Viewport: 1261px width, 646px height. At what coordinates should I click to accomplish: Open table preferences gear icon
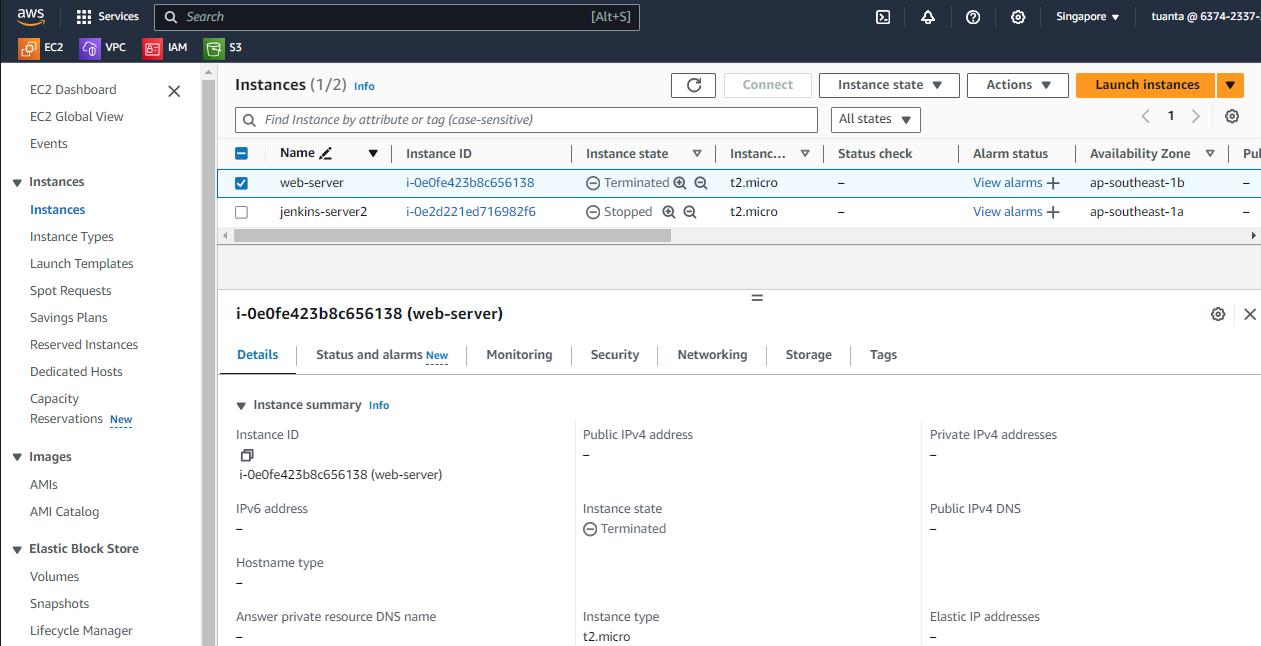point(1232,116)
